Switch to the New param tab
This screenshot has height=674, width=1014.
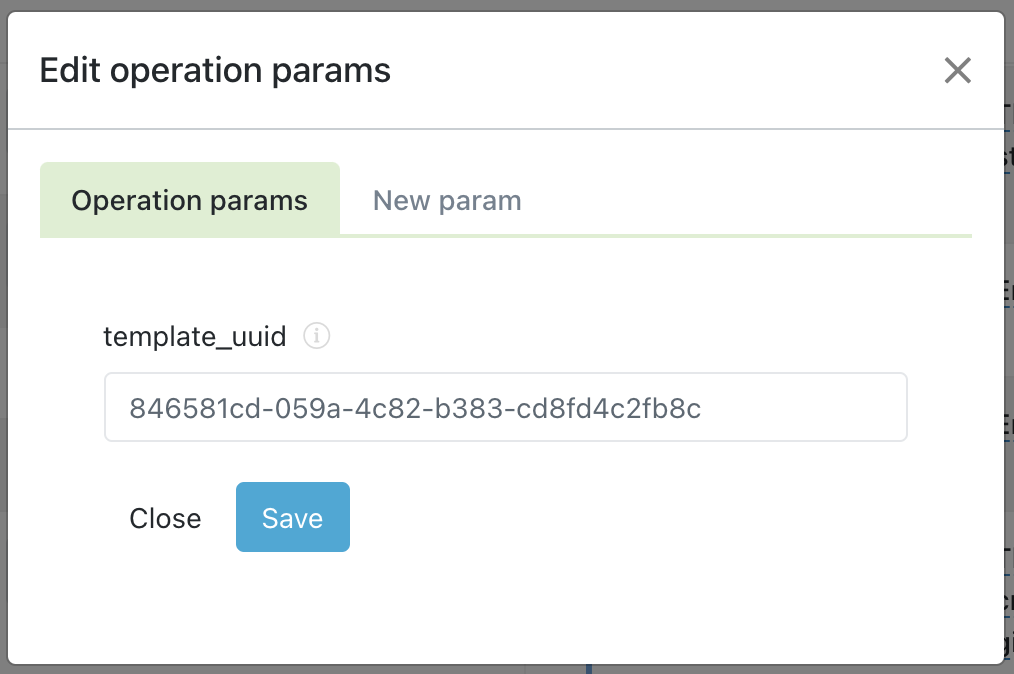pos(447,200)
